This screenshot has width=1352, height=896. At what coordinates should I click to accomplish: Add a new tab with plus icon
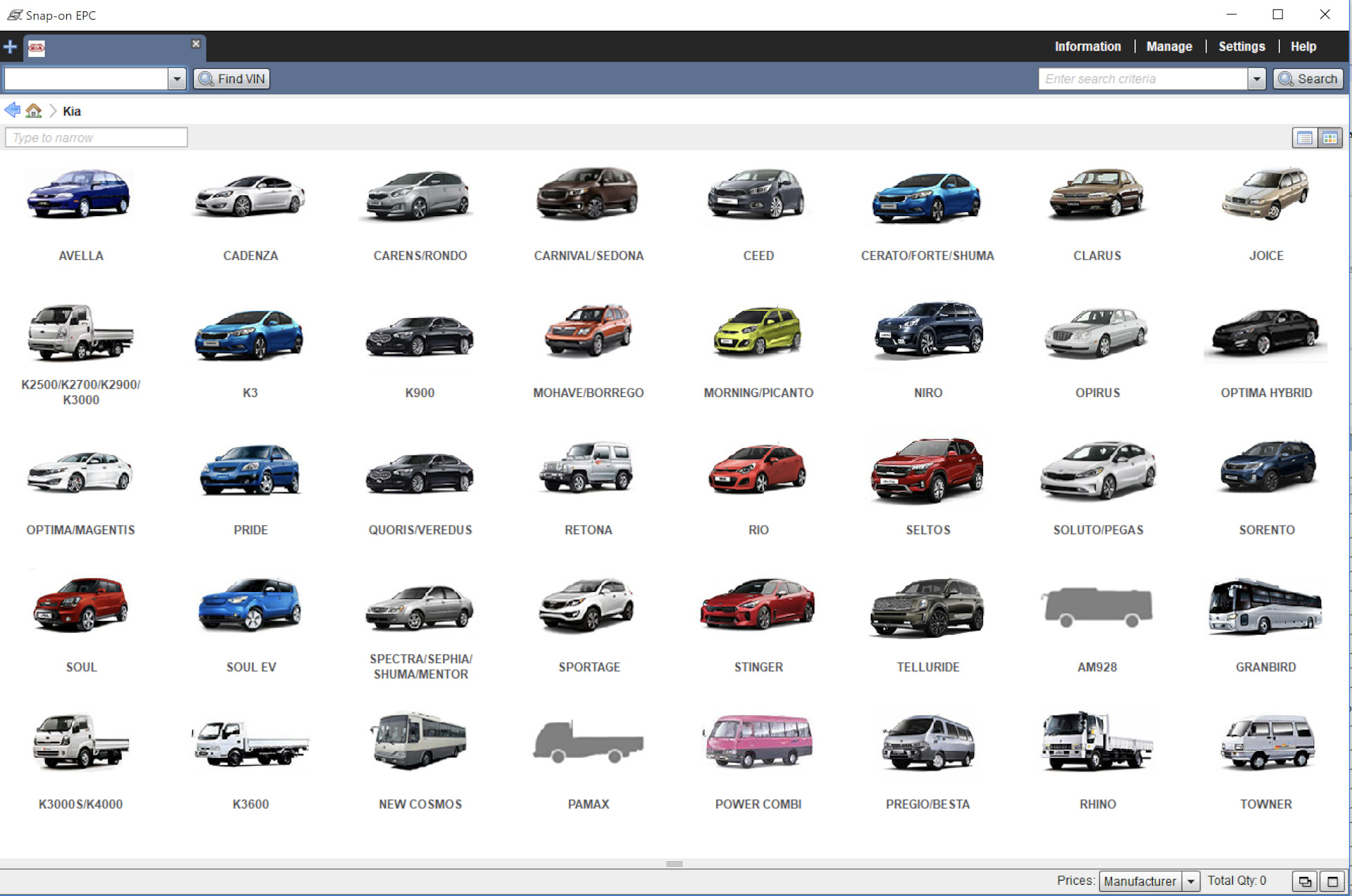10,47
